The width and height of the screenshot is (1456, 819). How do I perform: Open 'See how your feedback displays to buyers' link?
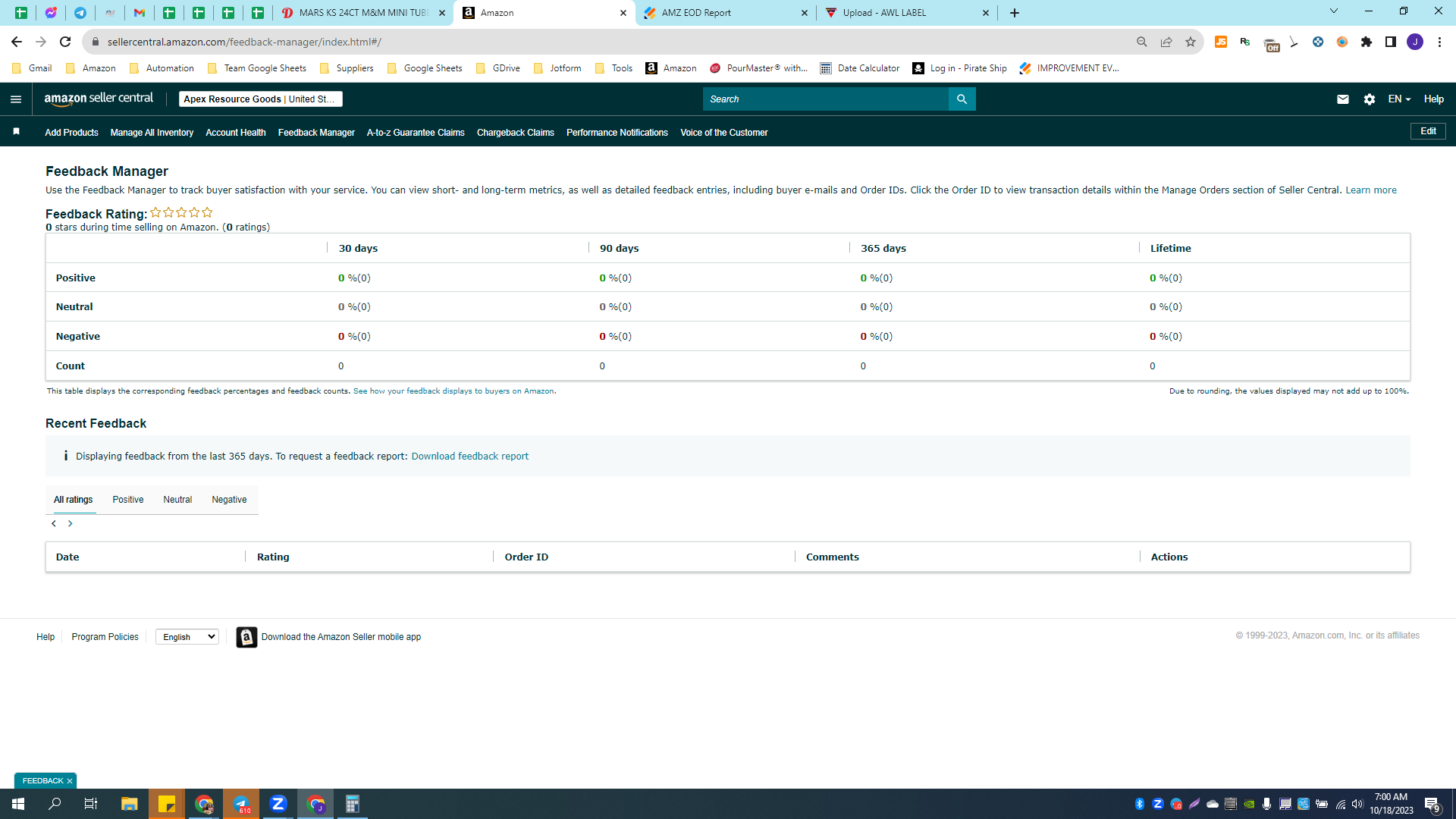point(453,391)
